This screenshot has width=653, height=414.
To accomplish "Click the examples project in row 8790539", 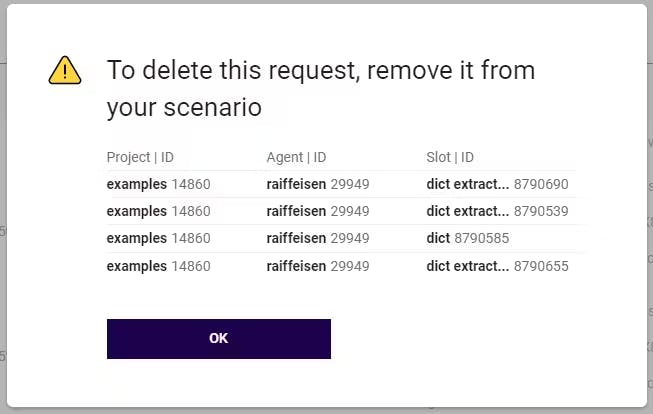I will click(137, 211).
